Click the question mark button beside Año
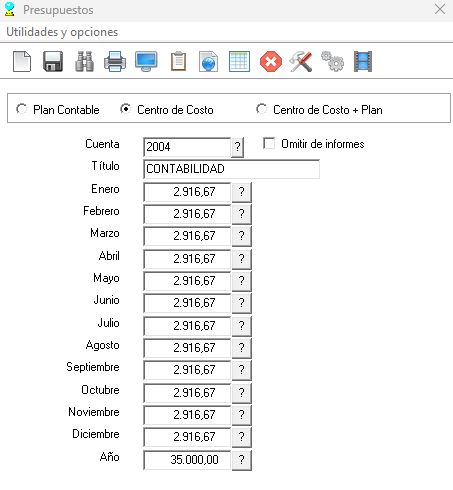Screen dimensions: 453x490 coord(242,460)
